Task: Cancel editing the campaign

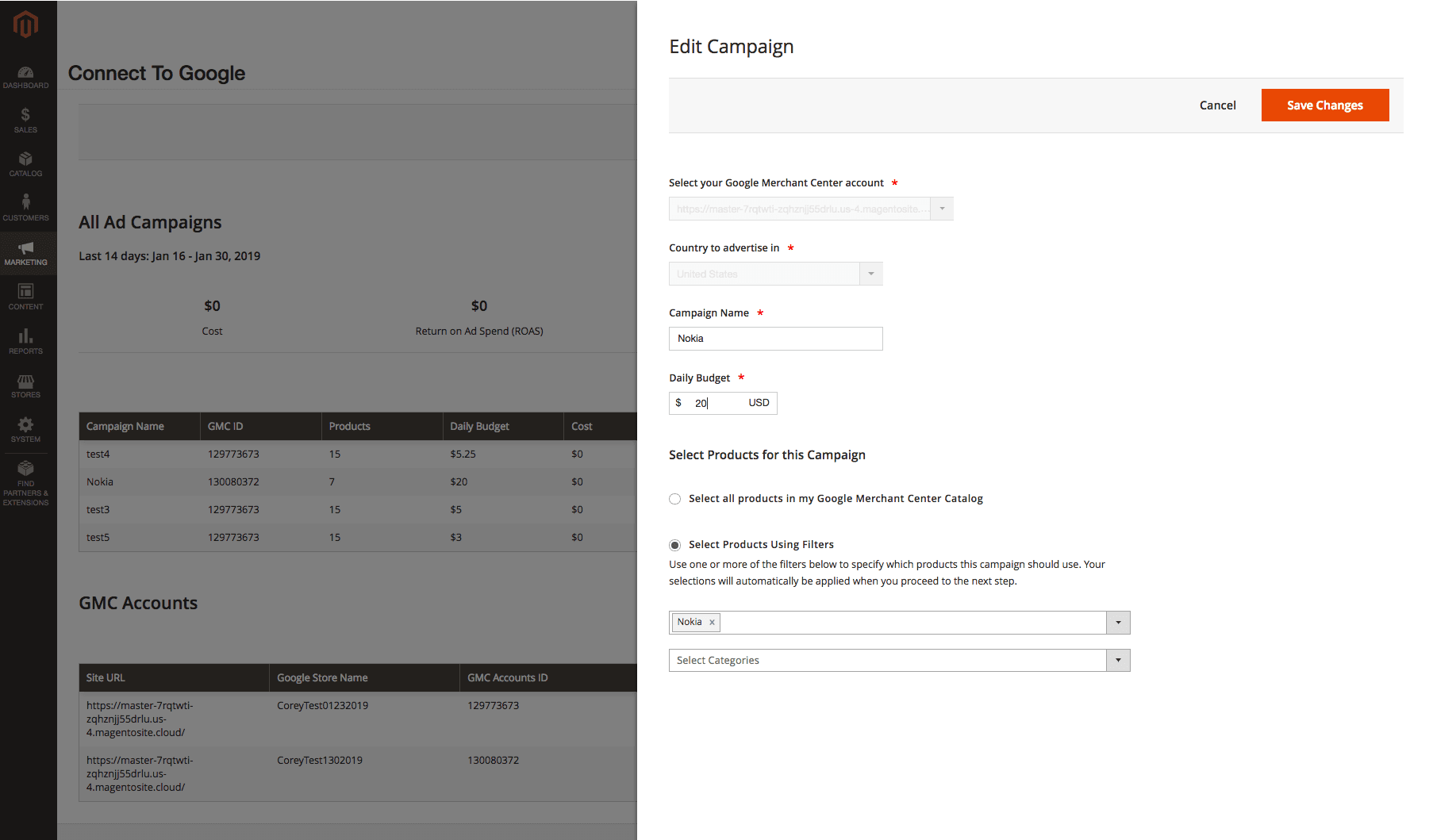Action: pos(1217,105)
